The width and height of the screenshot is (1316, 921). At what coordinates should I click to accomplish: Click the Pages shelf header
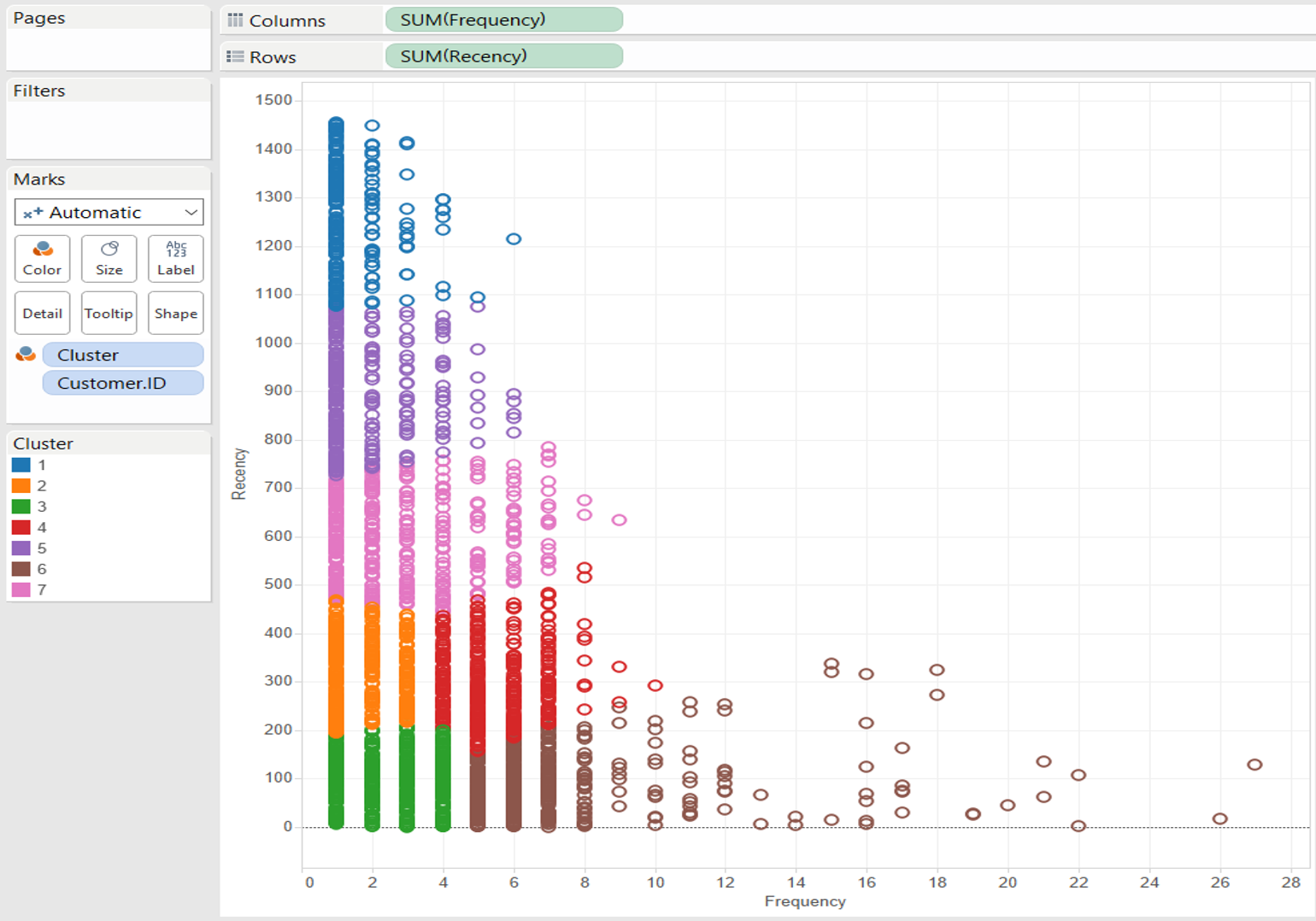coord(39,18)
